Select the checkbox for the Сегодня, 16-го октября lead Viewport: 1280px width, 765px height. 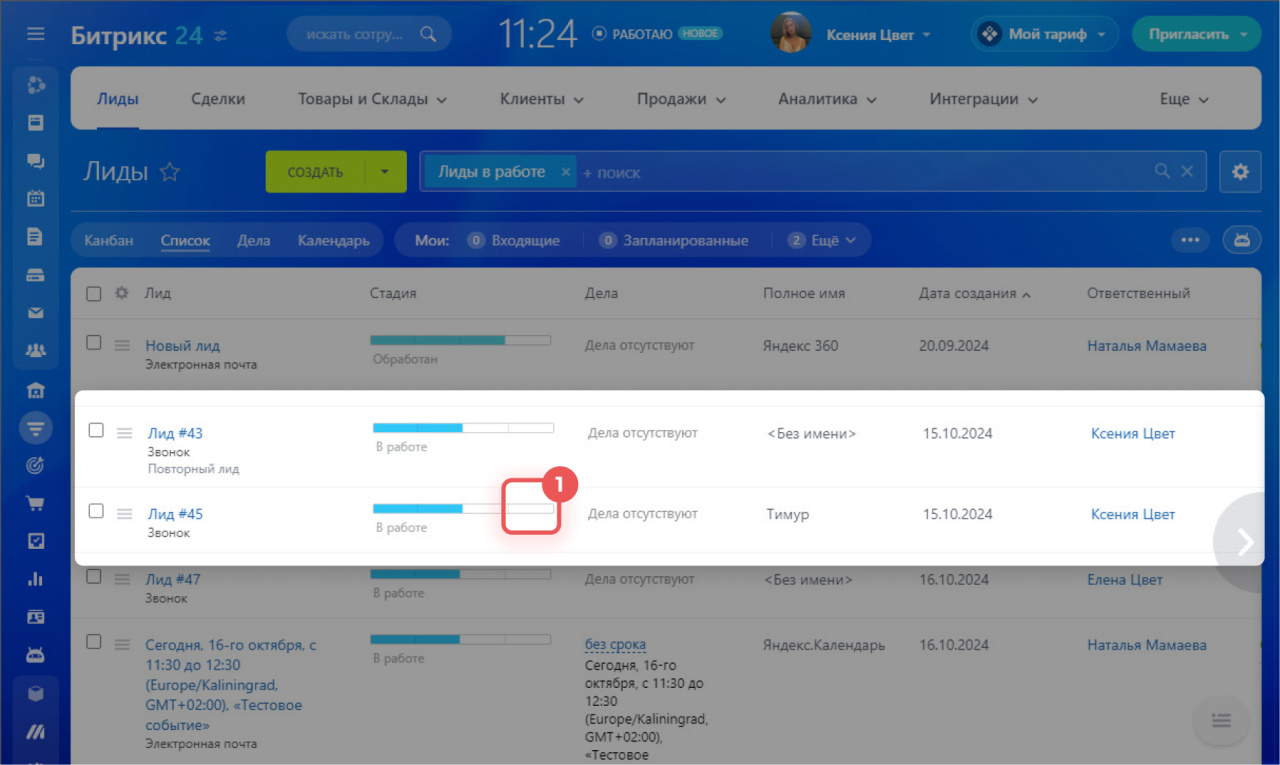pyautogui.click(x=94, y=642)
